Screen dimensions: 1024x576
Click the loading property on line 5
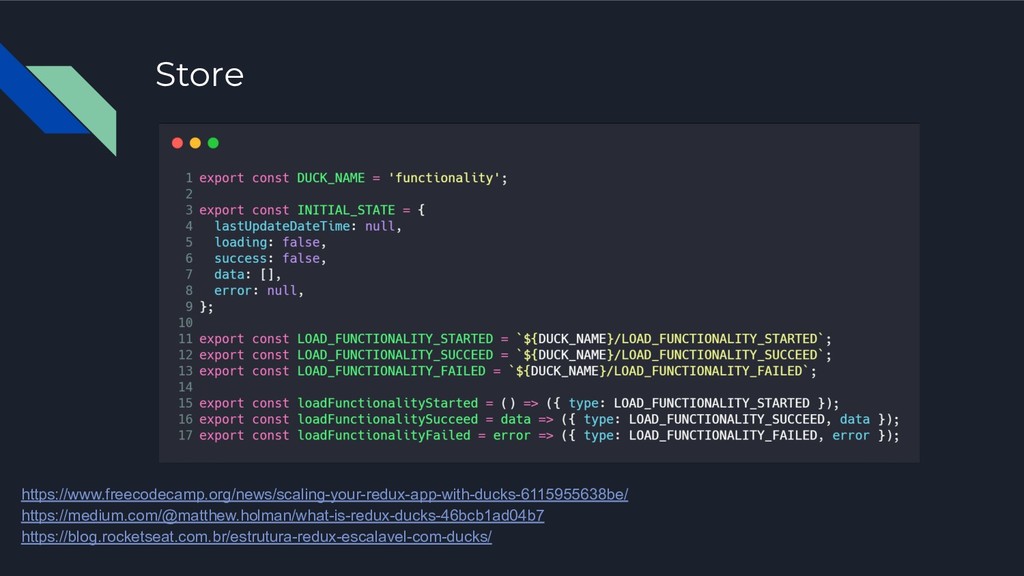pos(241,242)
